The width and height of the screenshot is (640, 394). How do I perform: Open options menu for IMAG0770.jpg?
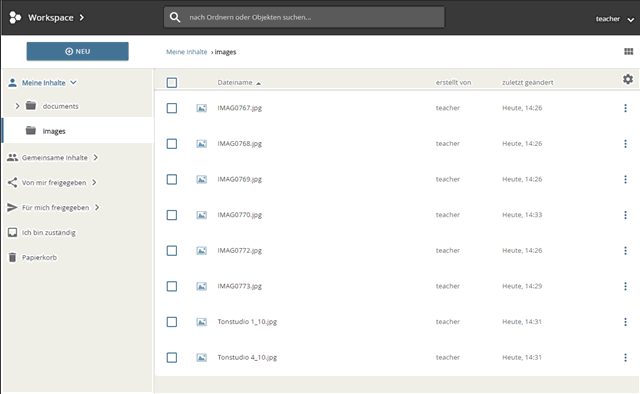tap(625, 215)
